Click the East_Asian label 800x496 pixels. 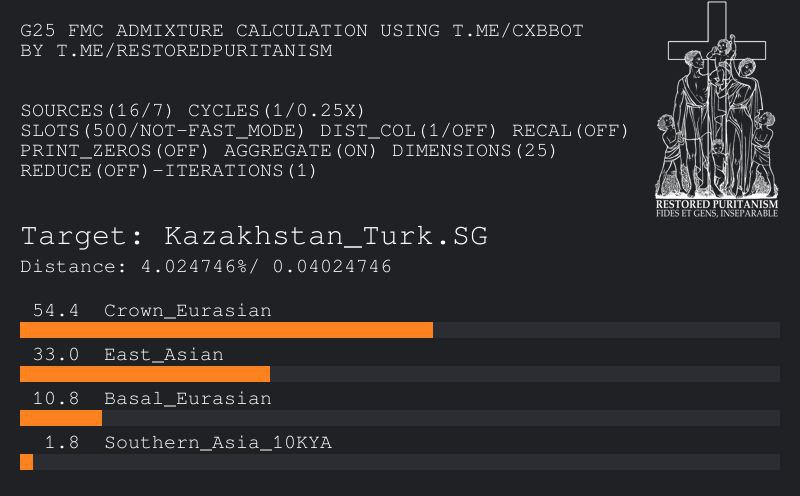164,355
